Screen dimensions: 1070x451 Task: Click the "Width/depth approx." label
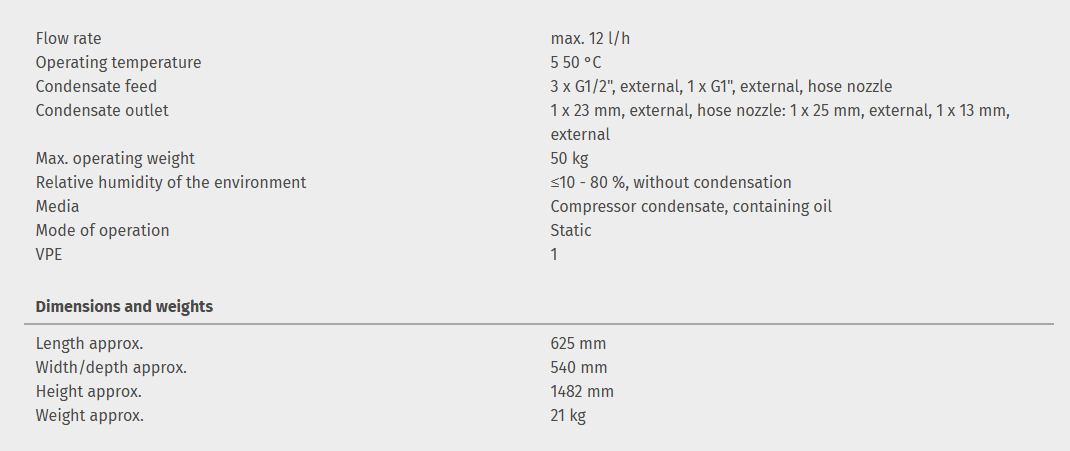[111, 368]
